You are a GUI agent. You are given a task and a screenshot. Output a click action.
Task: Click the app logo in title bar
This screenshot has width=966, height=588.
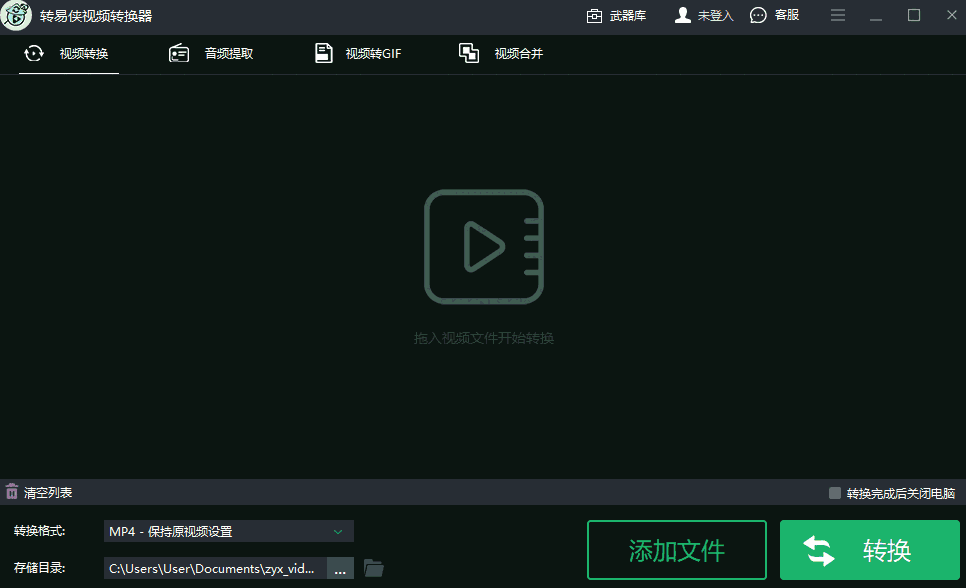coord(15,15)
